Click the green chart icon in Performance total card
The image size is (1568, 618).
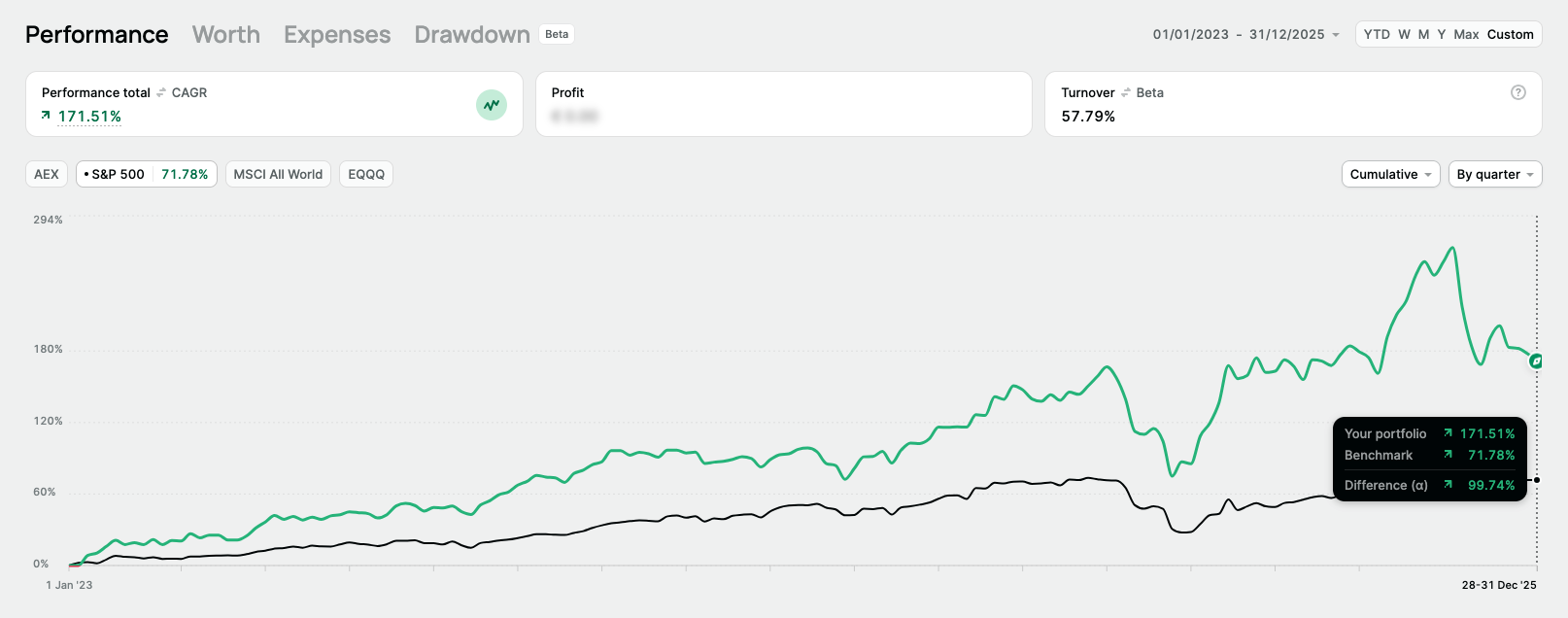492,105
